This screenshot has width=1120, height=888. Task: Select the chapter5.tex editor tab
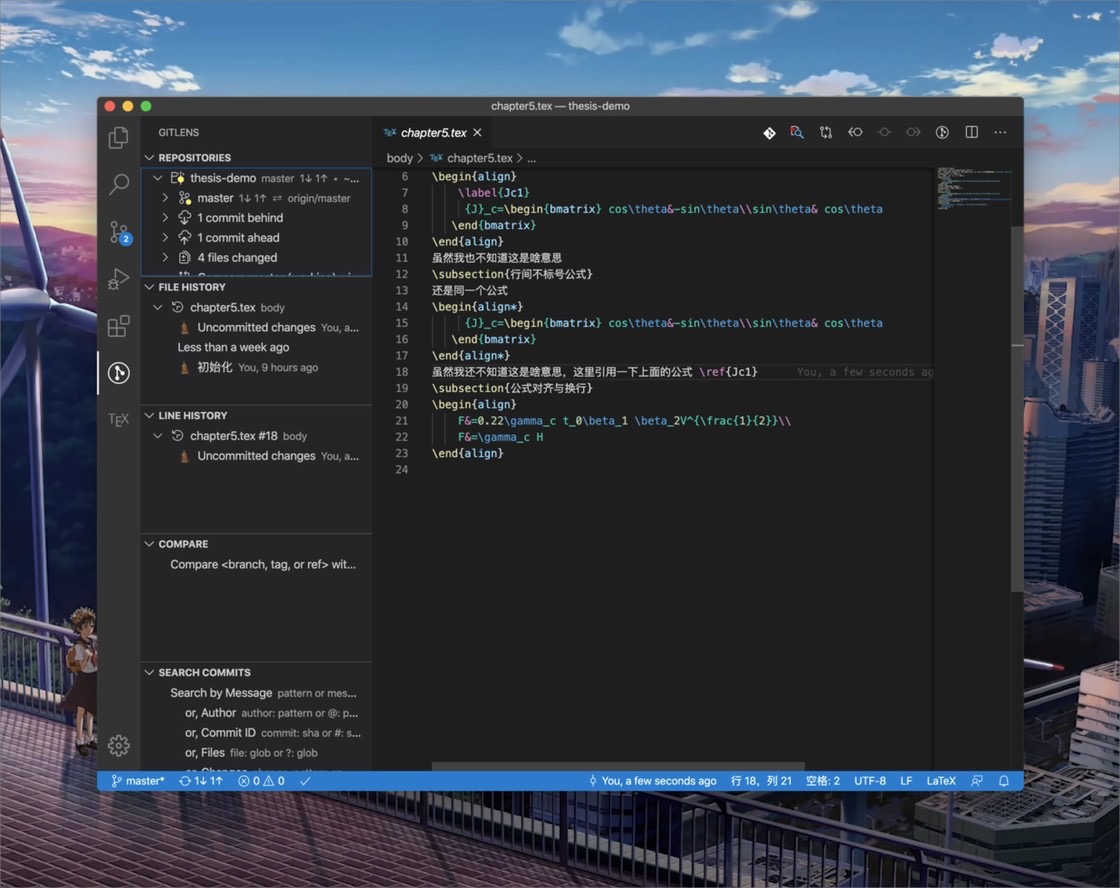[434, 133]
